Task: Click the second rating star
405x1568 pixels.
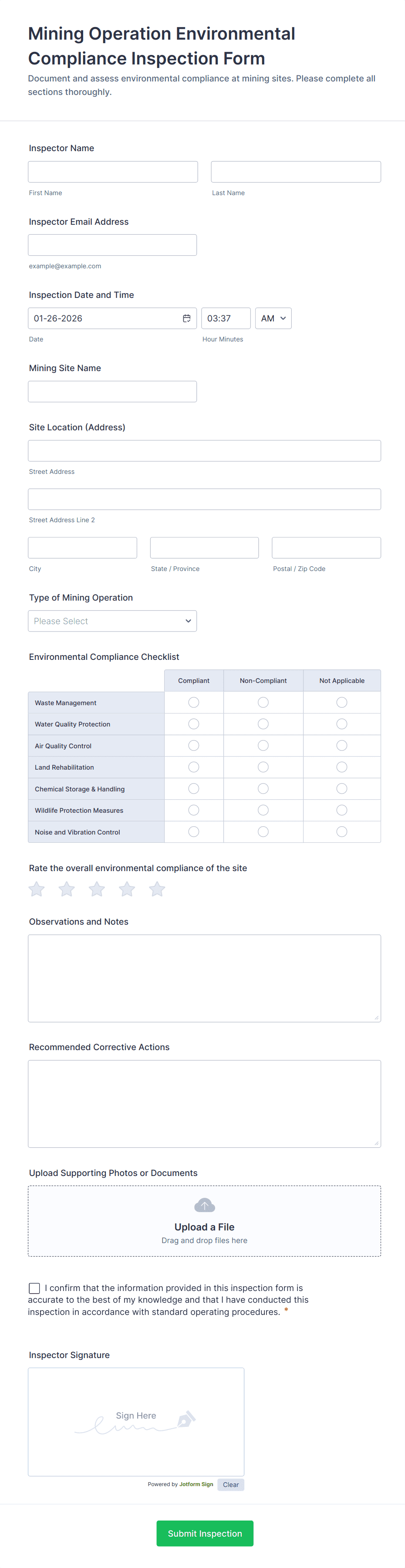Action: (66, 889)
